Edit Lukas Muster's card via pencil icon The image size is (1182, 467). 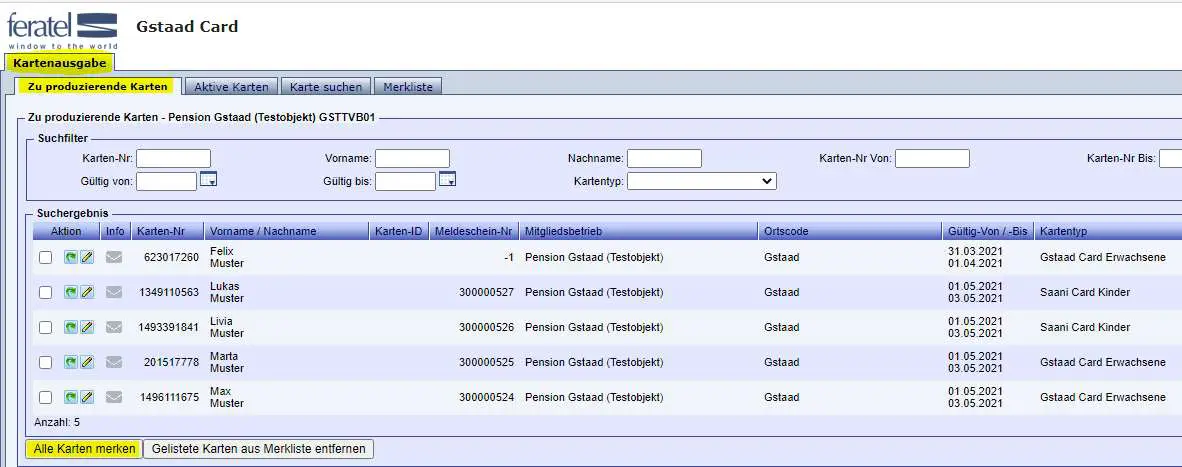point(87,292)
